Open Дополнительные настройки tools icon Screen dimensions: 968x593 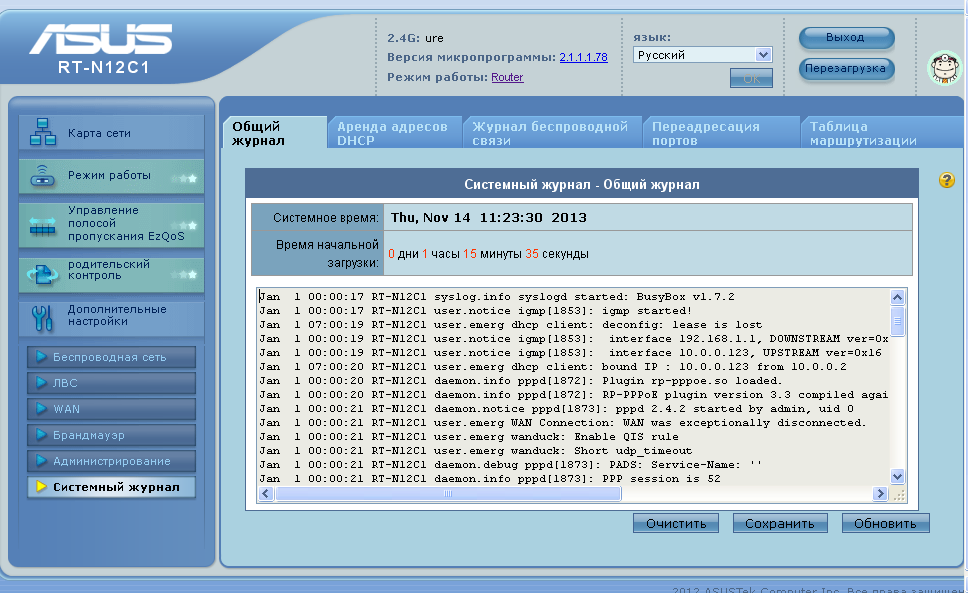pos(43,318)
